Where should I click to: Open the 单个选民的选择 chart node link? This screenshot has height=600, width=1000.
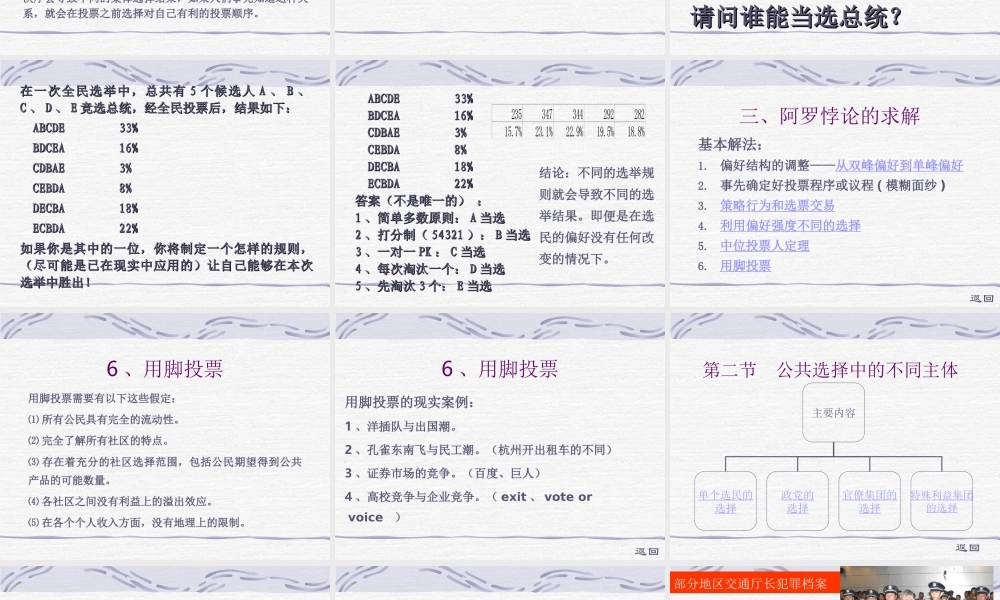725,500
